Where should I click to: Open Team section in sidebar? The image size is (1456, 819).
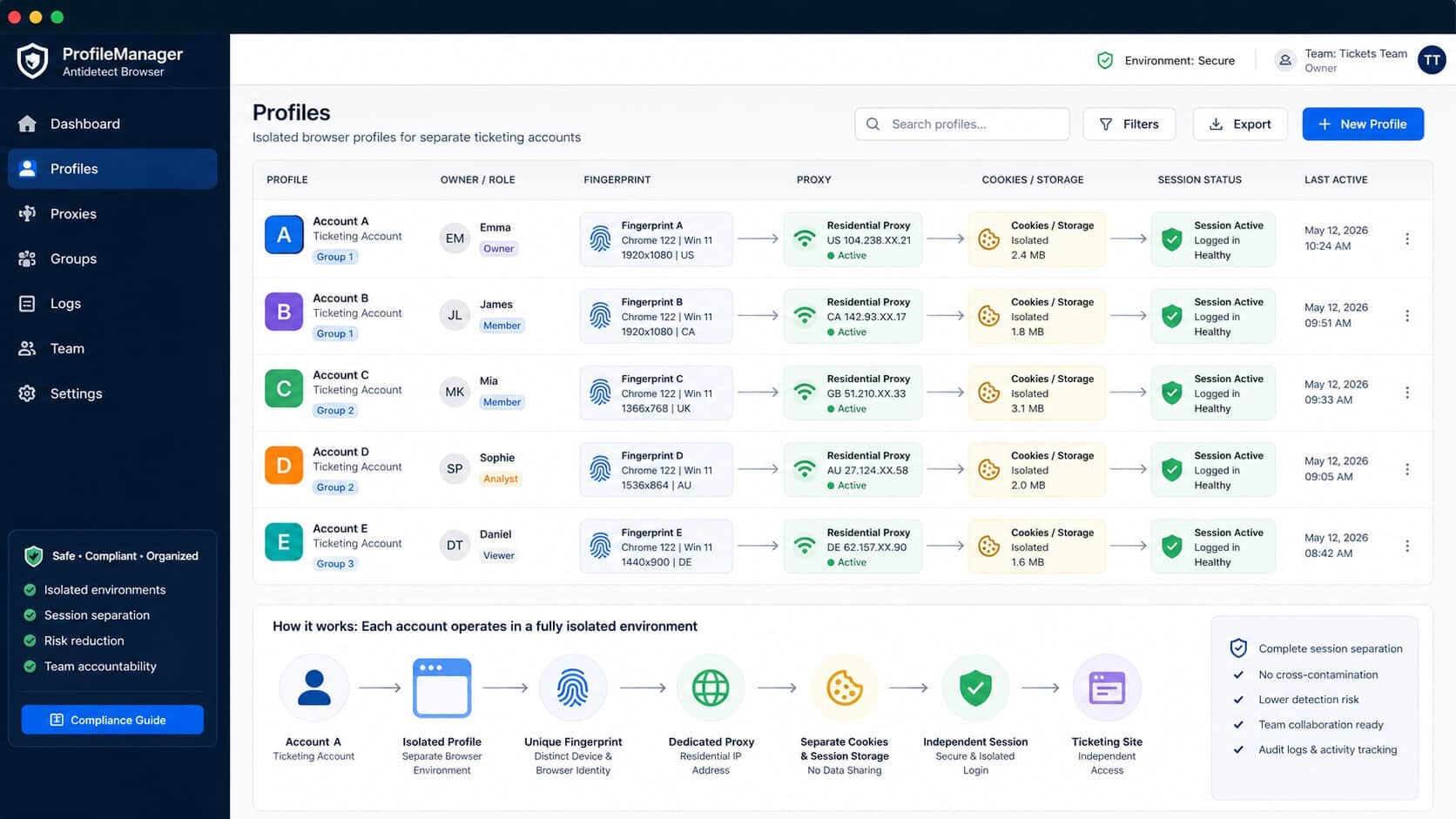coord(112,348)
